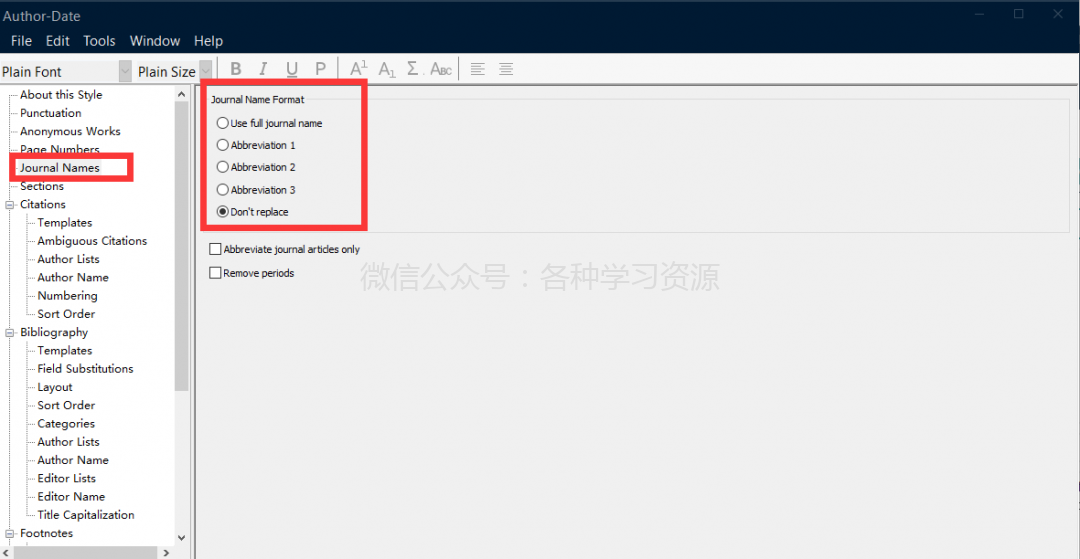Maximize the Author-Date window

point(1019,14)
